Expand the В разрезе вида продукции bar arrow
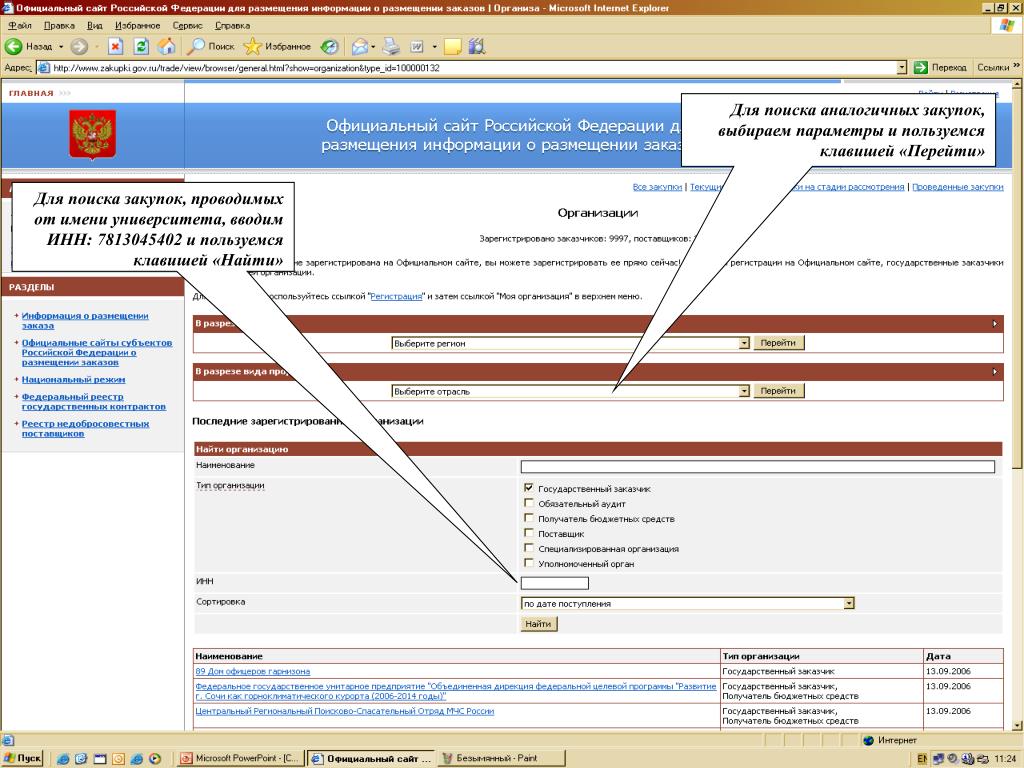This screenshot has height=768, width=1024. 995,372
